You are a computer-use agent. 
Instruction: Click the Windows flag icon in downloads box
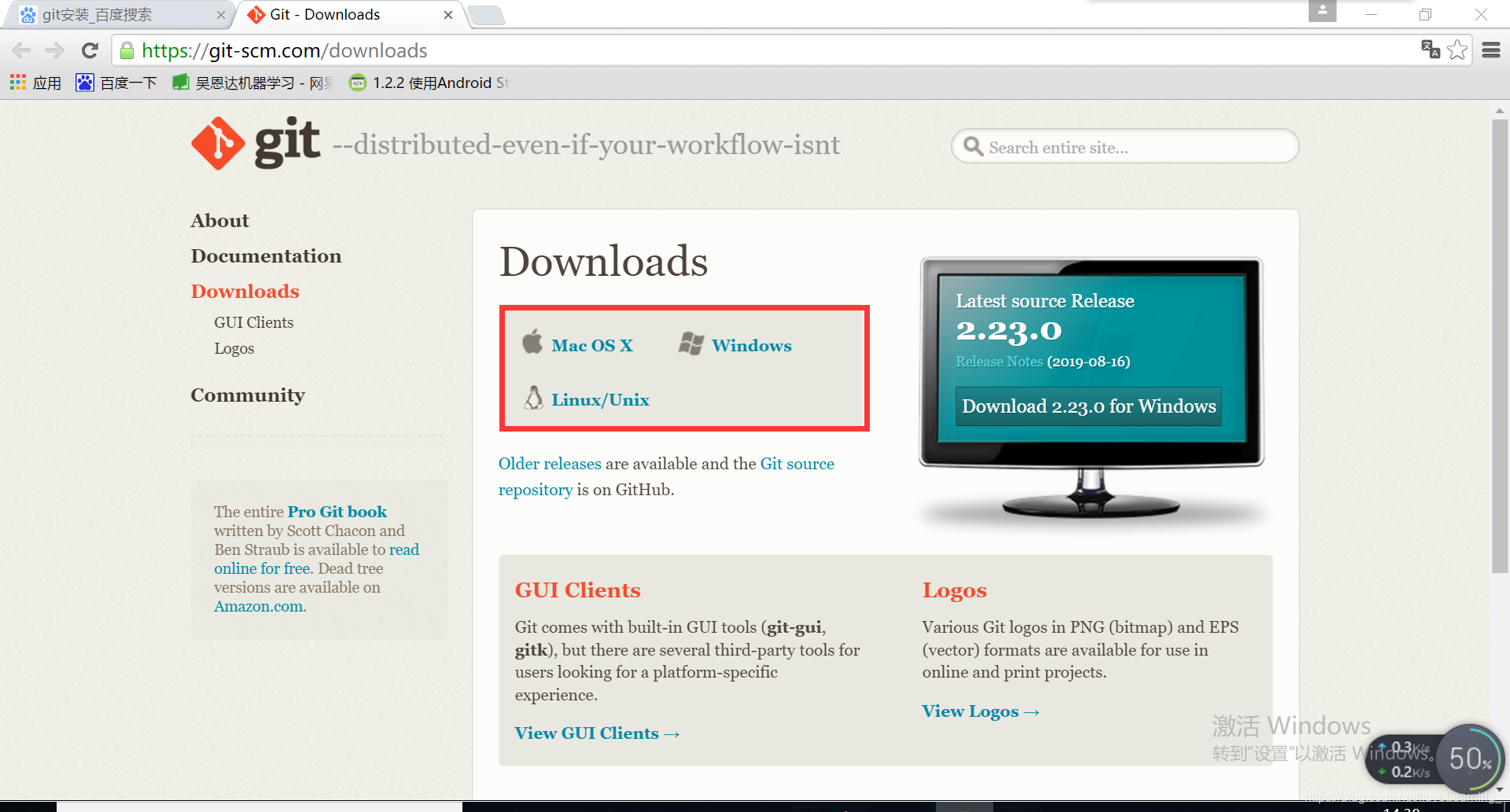(x=691, y=344)
